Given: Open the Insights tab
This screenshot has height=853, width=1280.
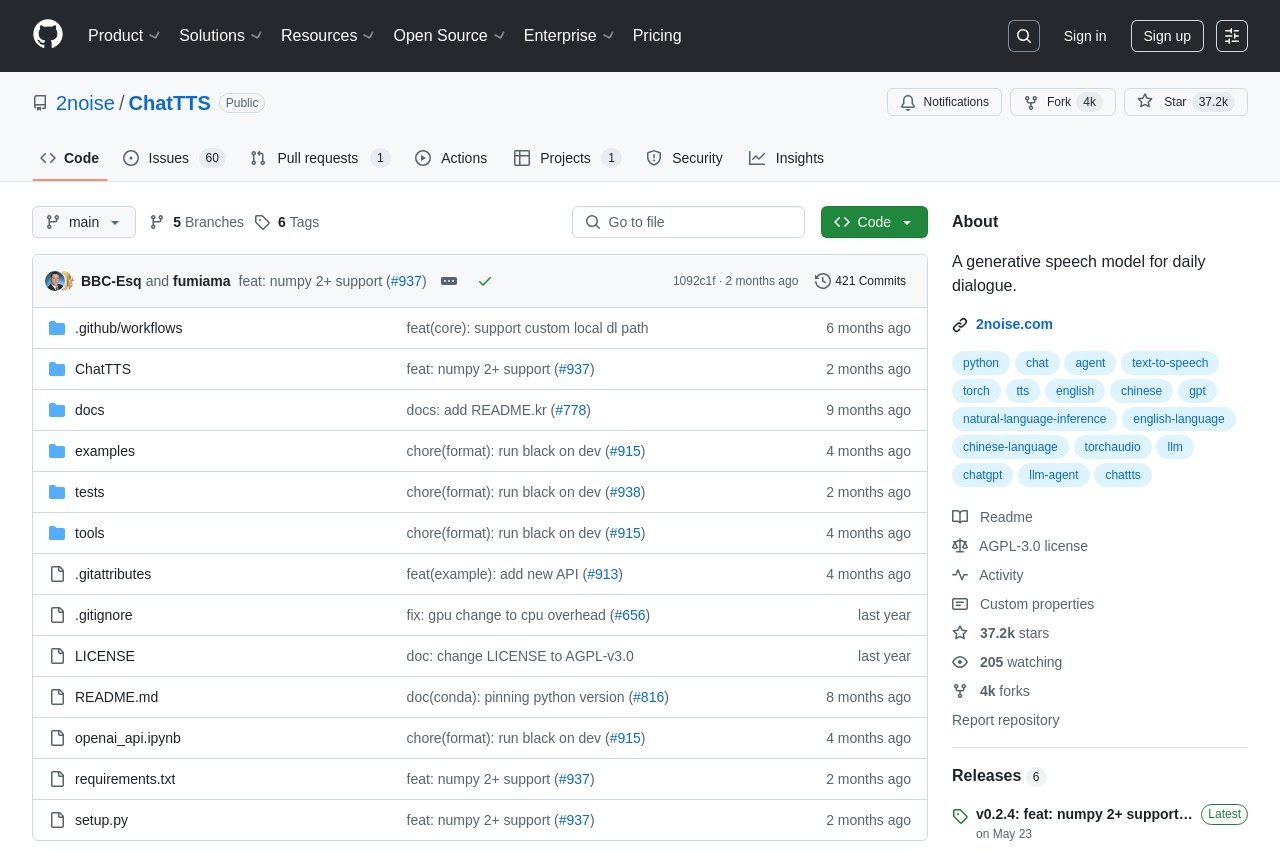Looking at the screenshot, I should (787, 158).
